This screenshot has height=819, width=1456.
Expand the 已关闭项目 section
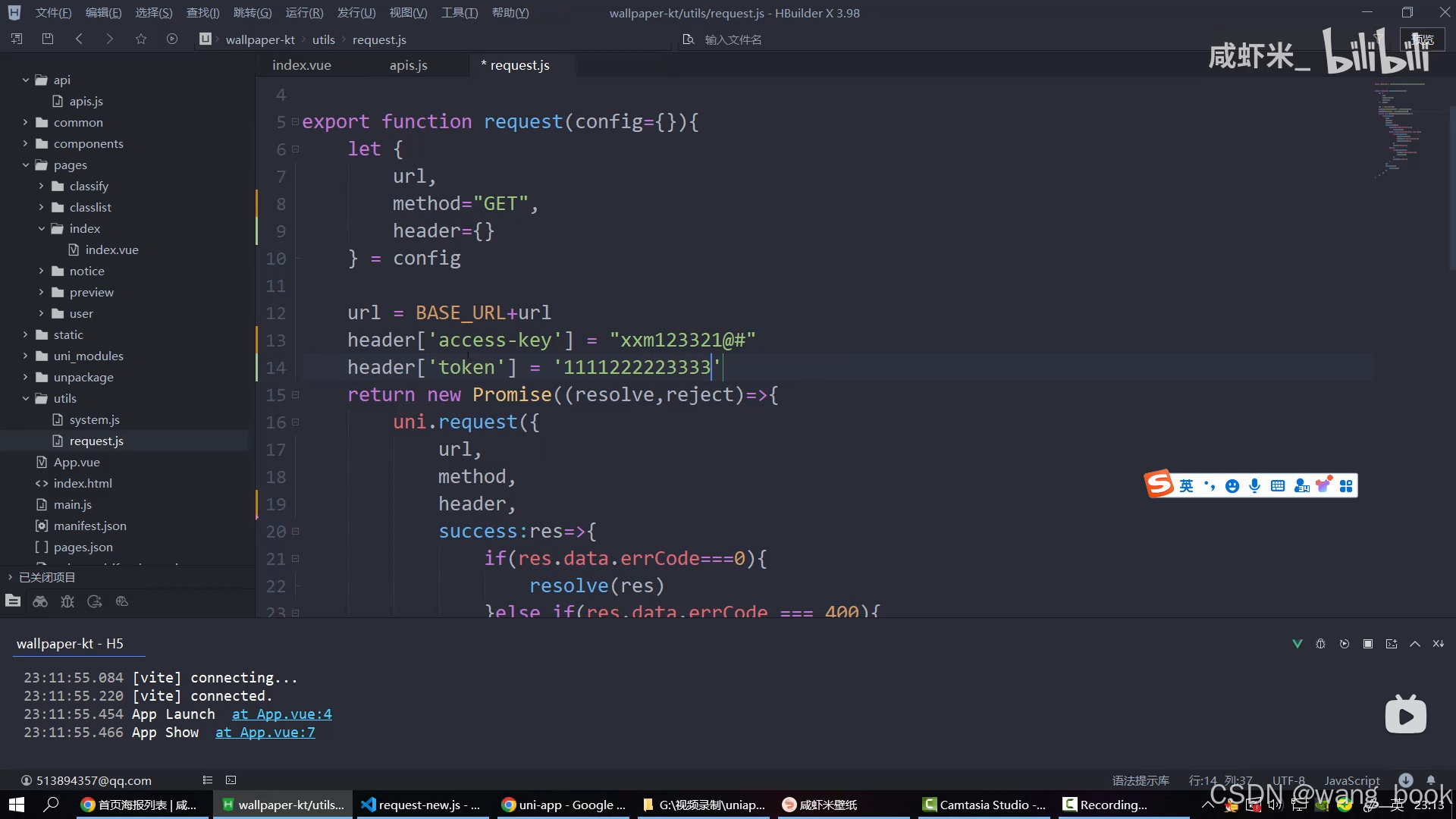[11, 577]
